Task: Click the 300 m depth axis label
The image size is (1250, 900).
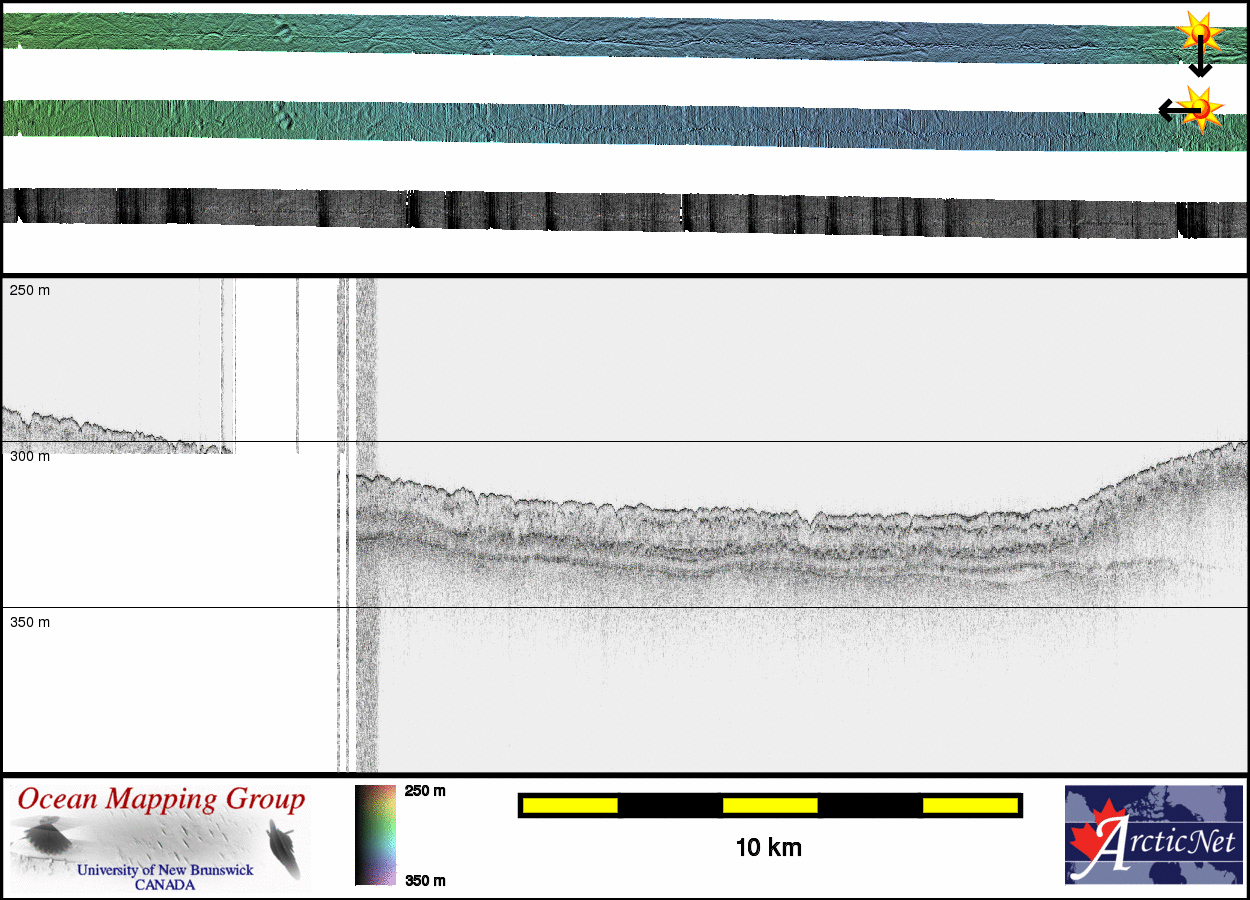Action: tap(29, 456)
